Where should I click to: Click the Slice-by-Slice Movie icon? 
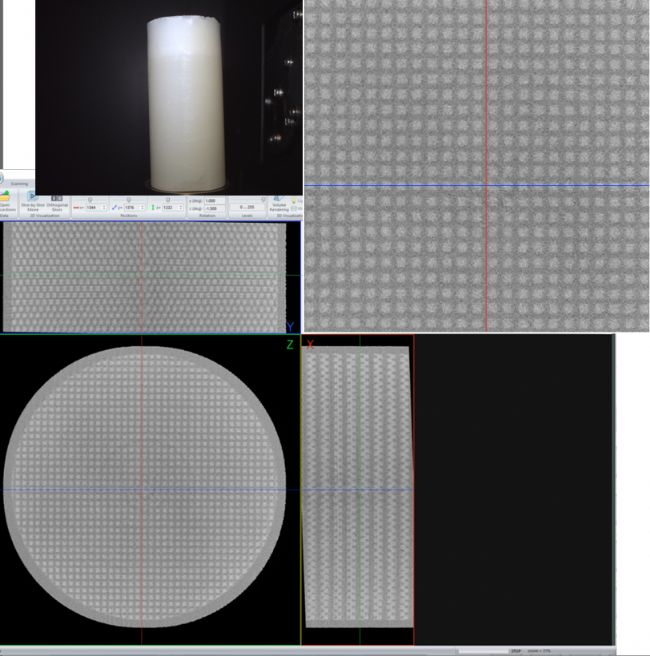tap(33, 198)
